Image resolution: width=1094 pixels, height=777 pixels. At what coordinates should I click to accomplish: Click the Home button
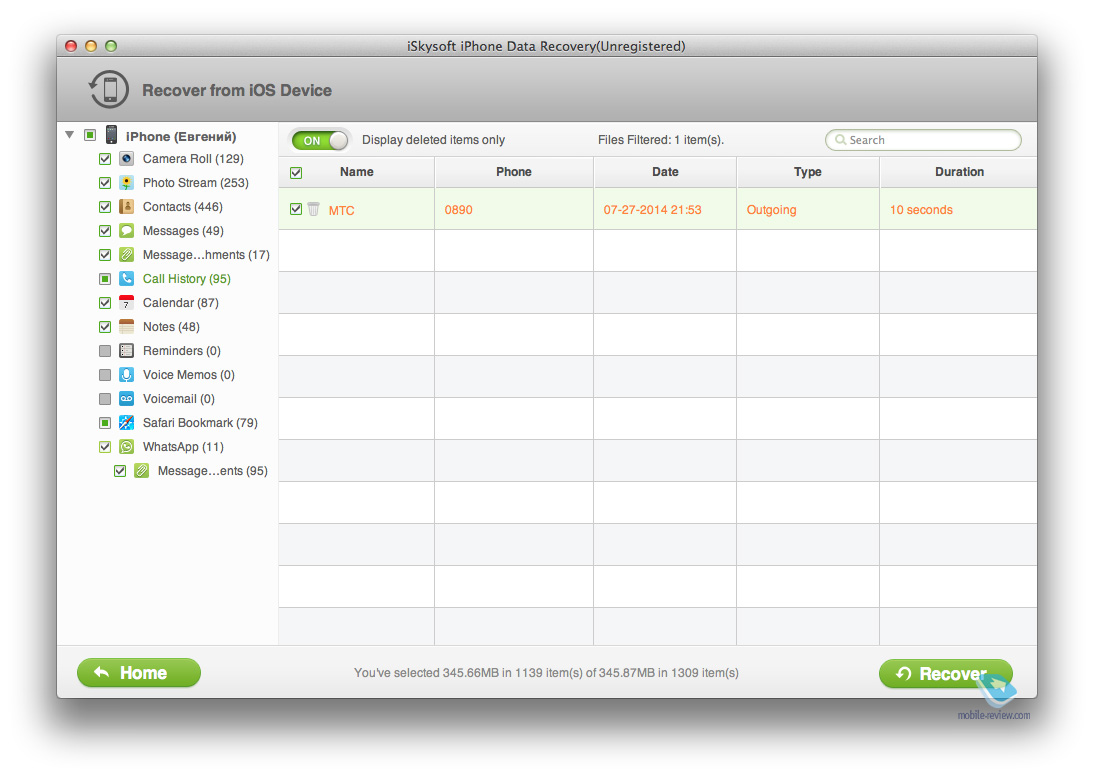pyautogui.click(x=139, y=673)
